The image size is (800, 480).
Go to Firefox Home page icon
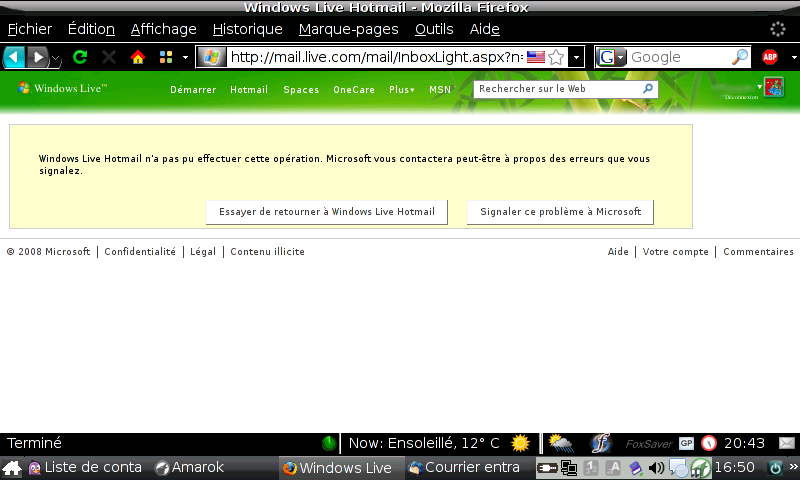[138, 57]
